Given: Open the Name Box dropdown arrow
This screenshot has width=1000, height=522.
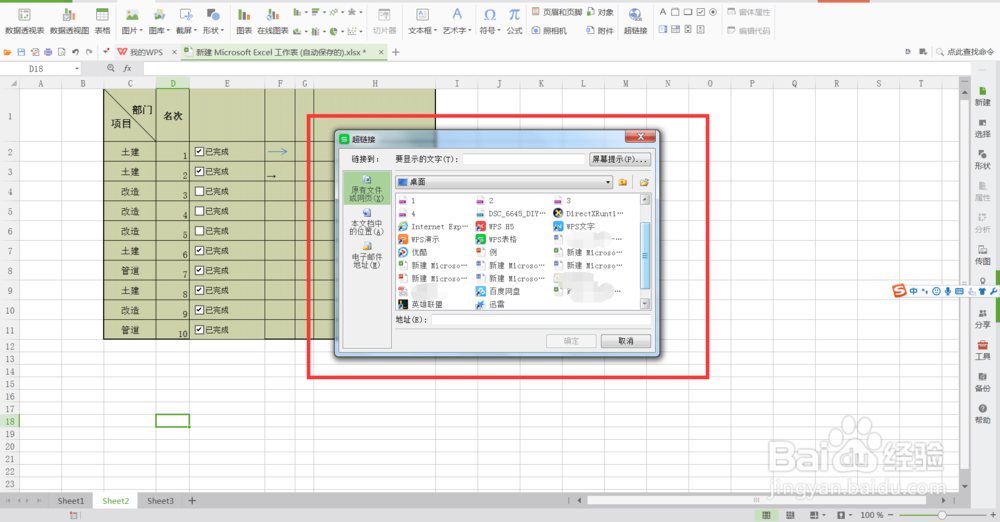Looking at the screenshot, I should click(77, 69).
